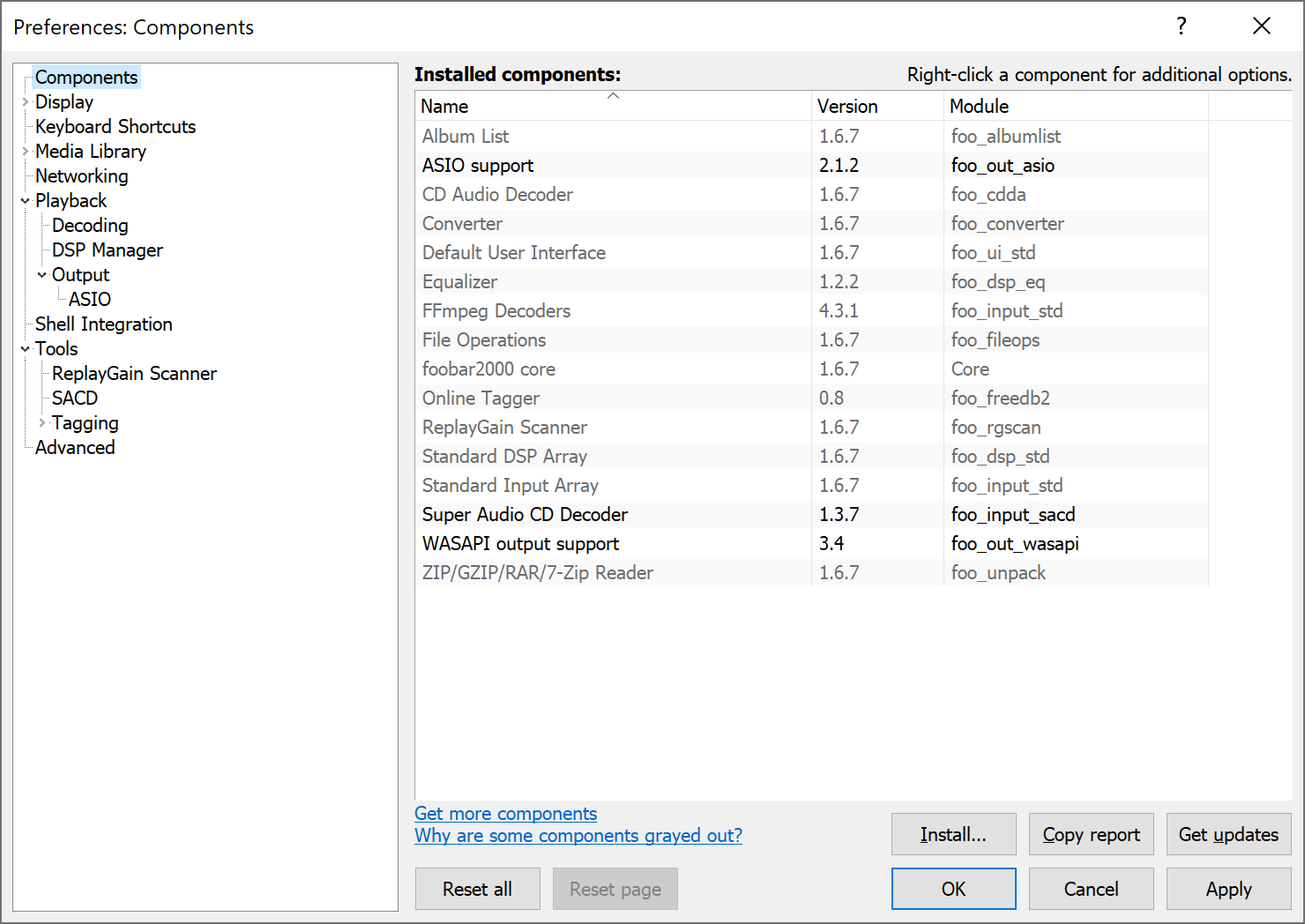Collapse the Tools tree node arrow

click(x=25, y=349)
